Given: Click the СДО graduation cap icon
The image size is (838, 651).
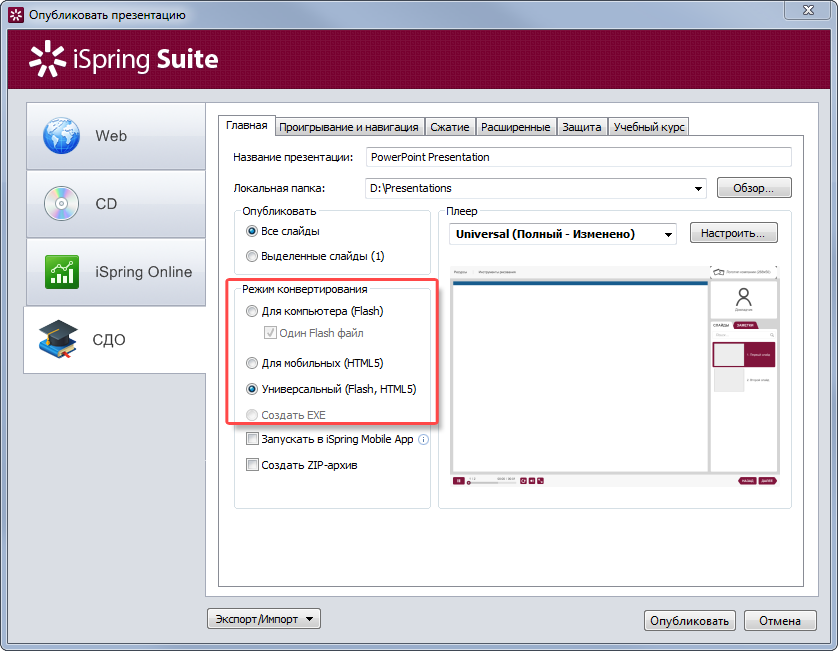Looking at the screenshot, I should click(58, 339).
